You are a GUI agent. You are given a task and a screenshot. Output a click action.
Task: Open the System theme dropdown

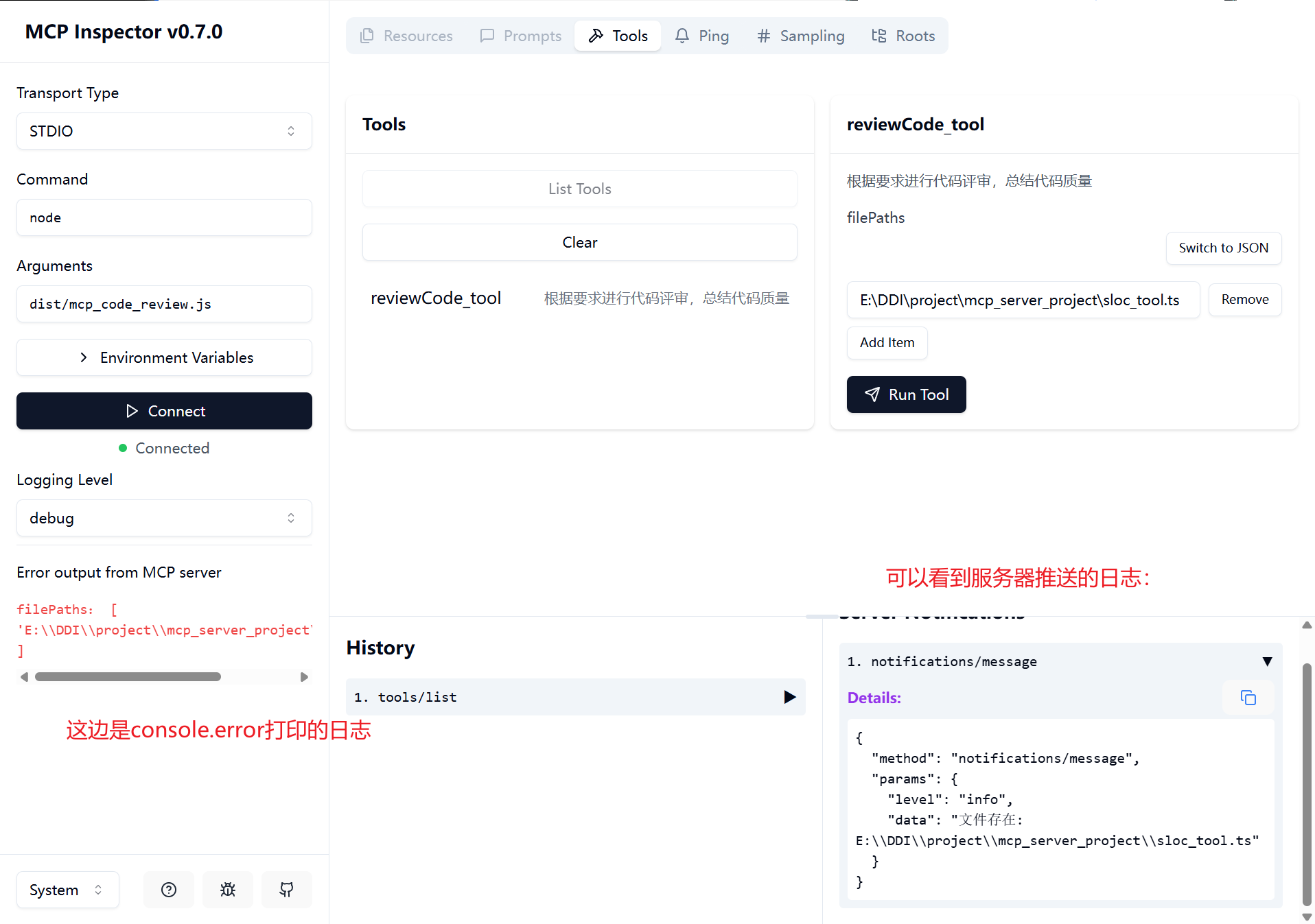[x=67, y=890]
